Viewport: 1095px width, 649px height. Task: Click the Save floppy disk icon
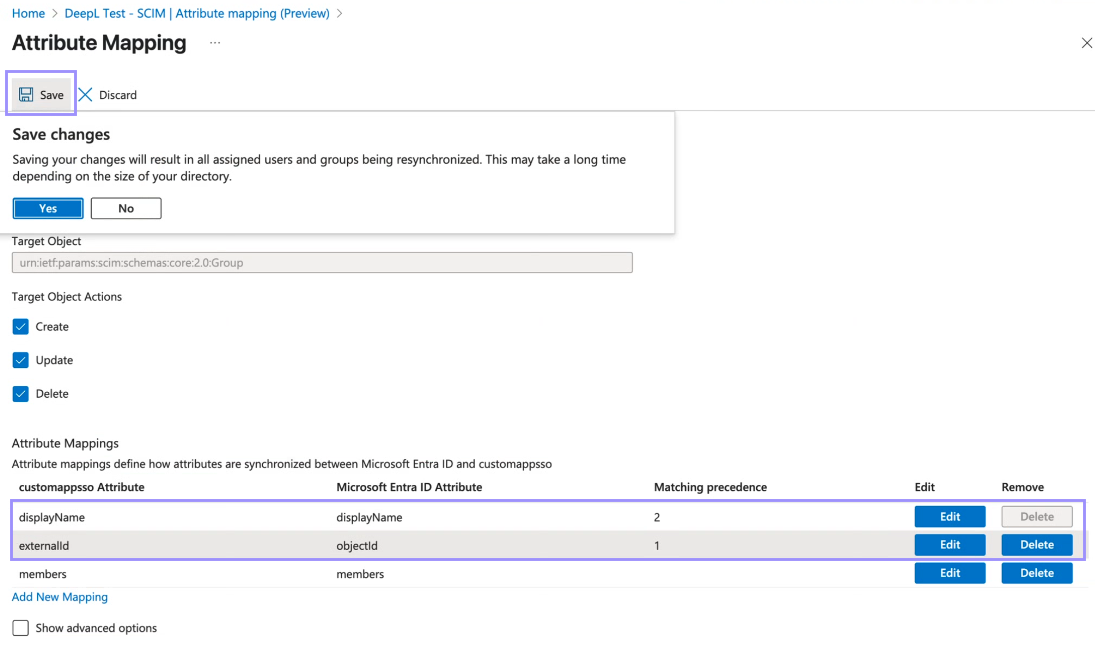click(26, 94)
